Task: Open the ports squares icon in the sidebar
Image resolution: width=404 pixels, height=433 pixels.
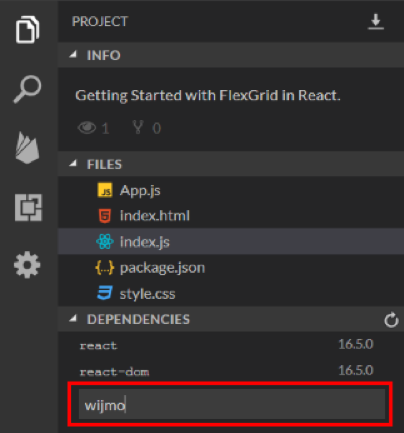Action: click(28, 207)
